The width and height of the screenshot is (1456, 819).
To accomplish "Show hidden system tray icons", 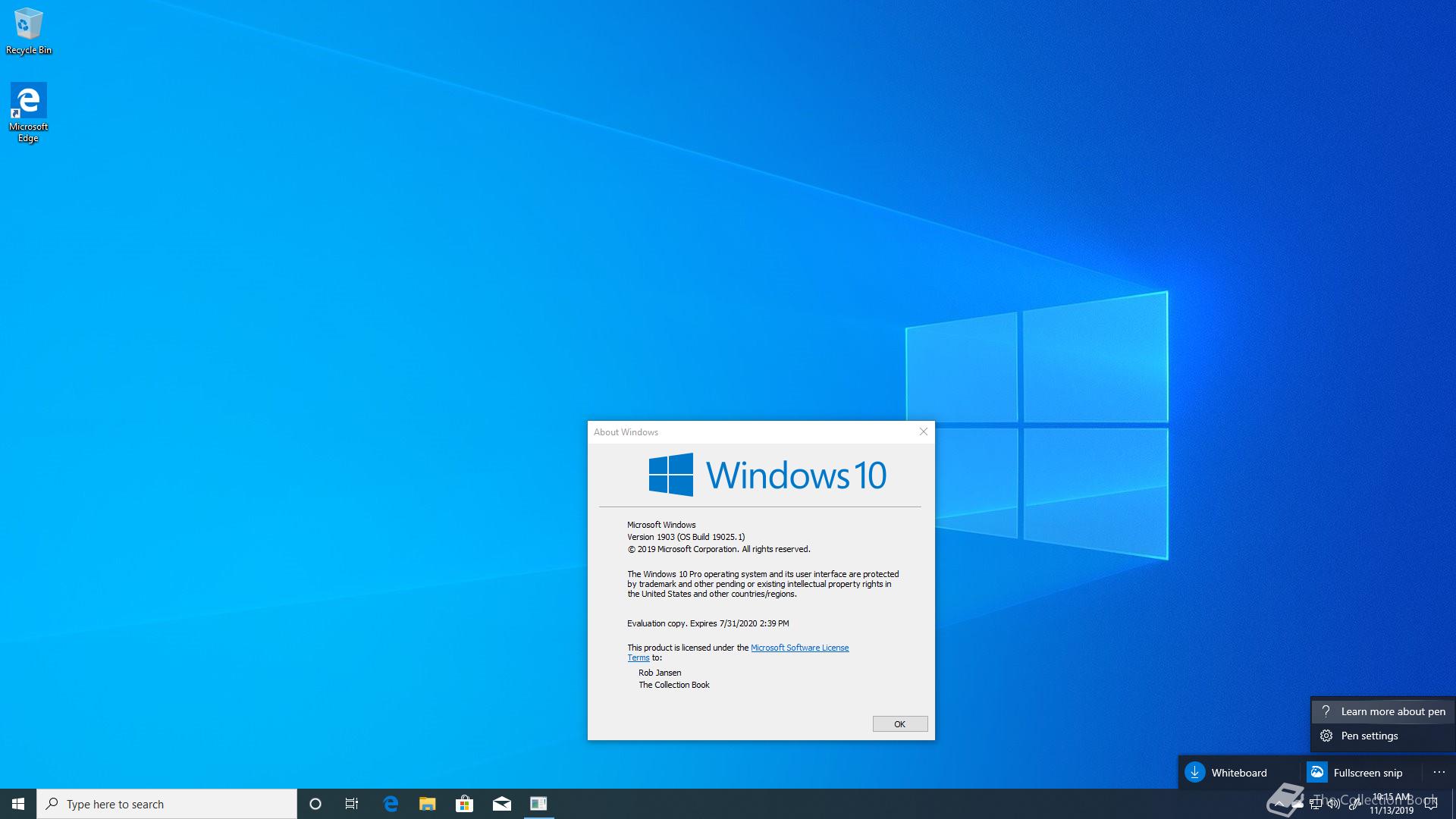I will 1279,805.
